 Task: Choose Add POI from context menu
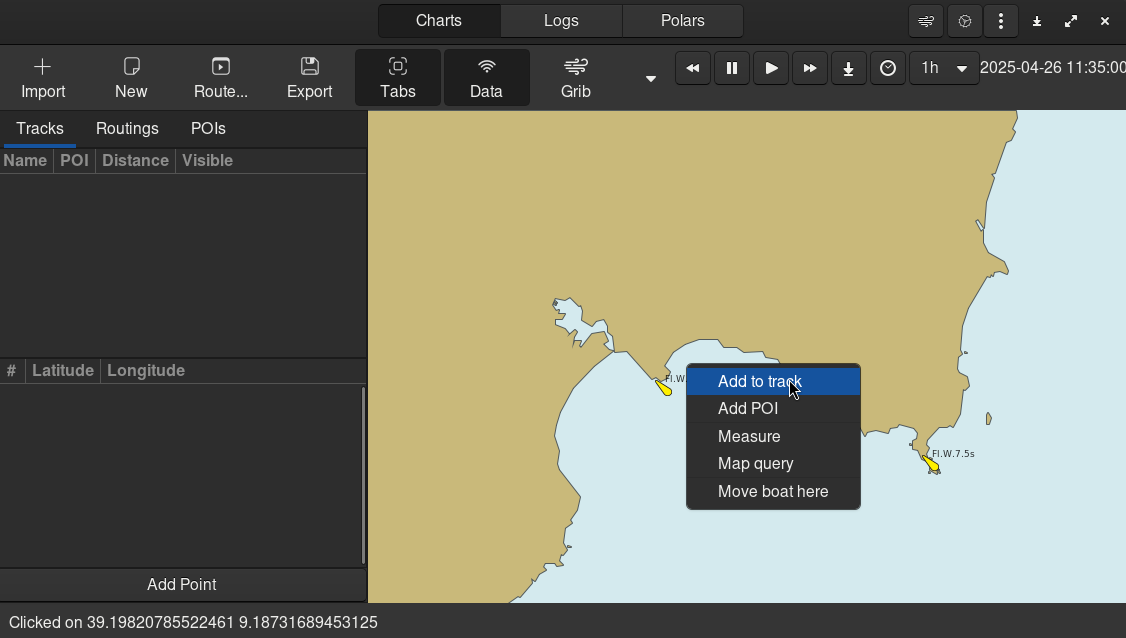(x=748, y=409)
